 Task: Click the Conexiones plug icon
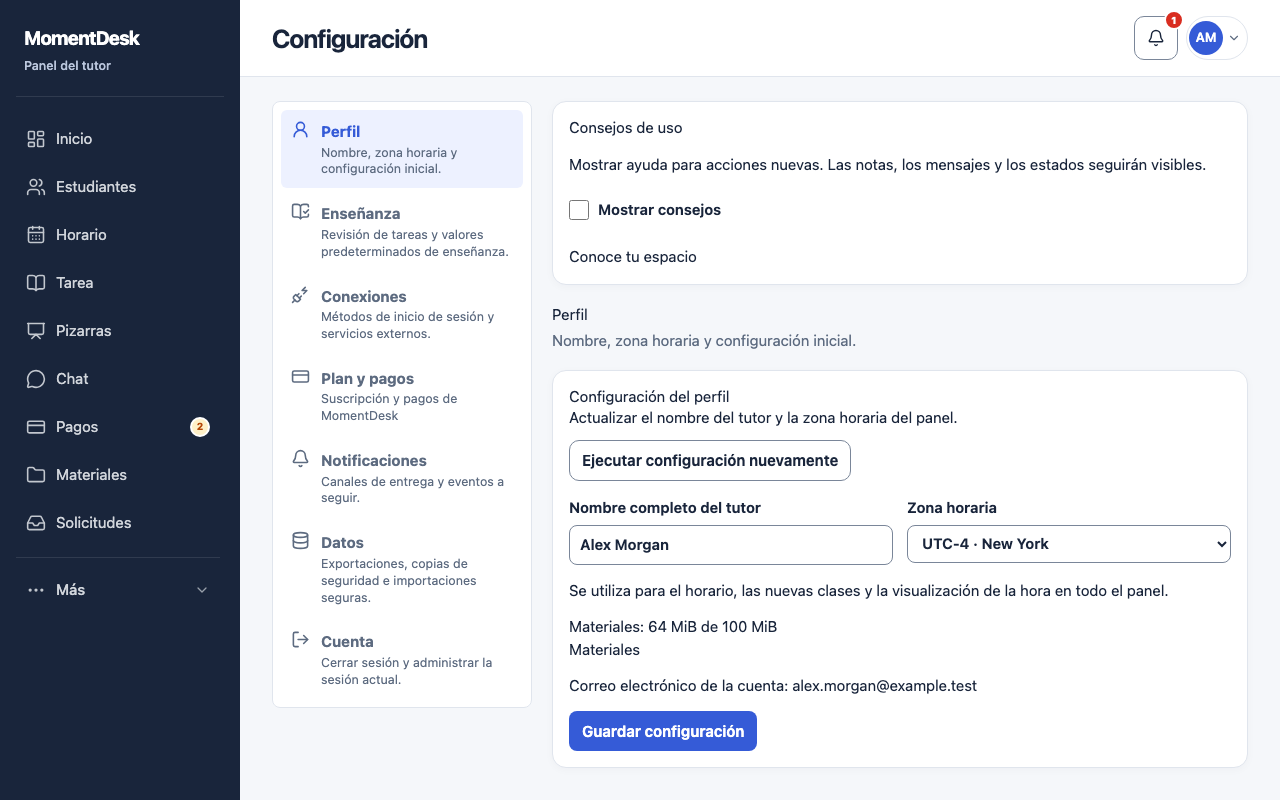click(x=300, y=294)
